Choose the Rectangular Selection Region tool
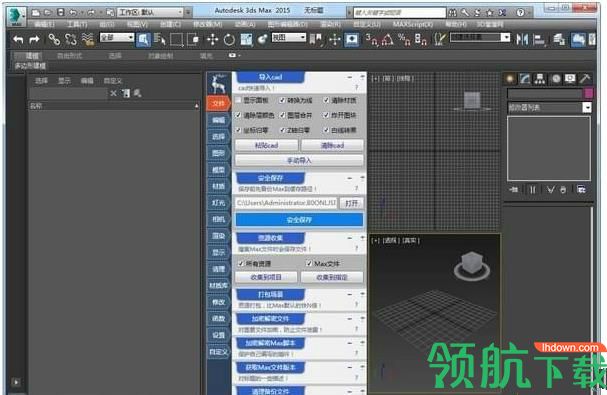This screenshot has height=395, width=607. [x=177, y=40]
